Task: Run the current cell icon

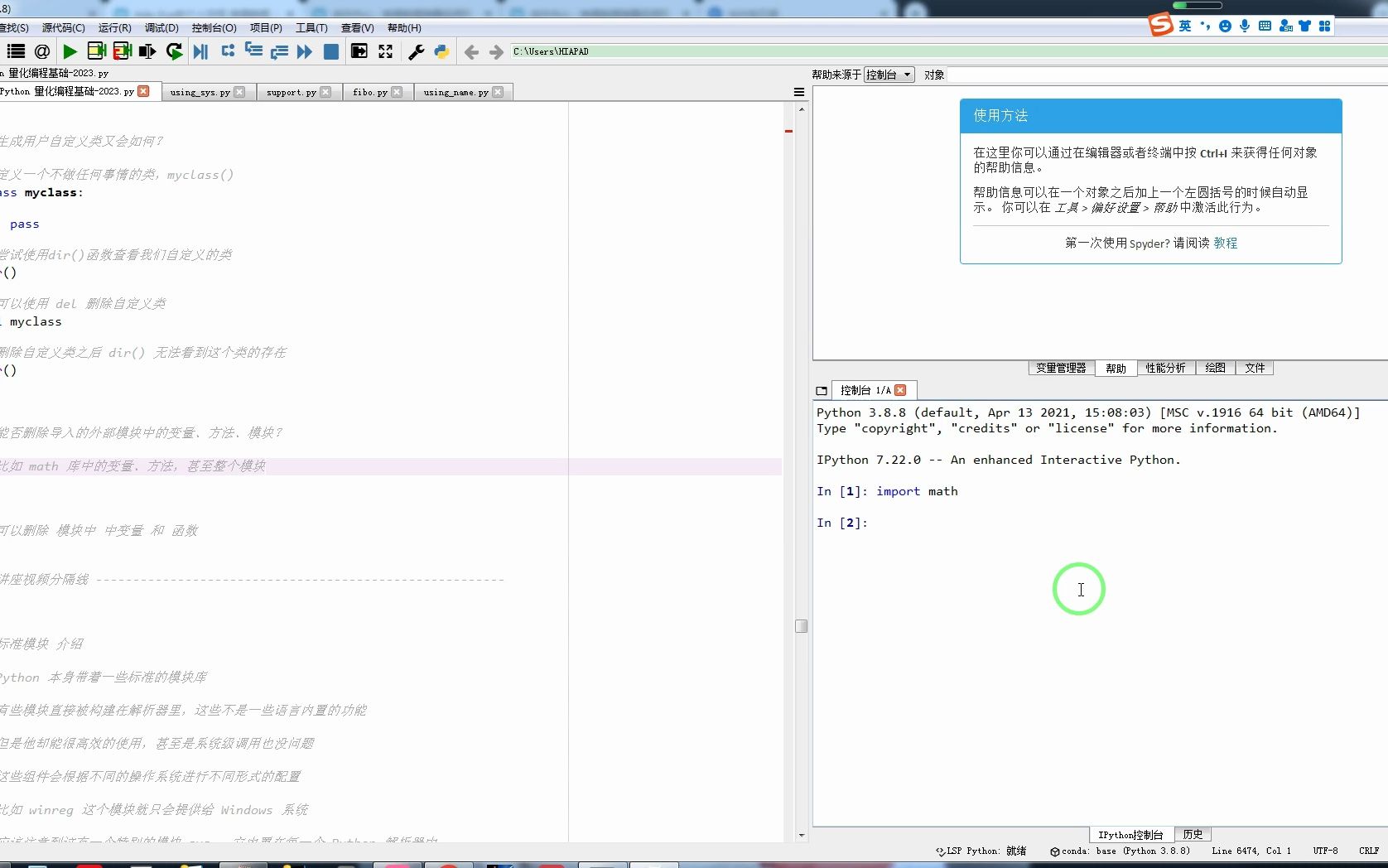Action: pos(96,51)
